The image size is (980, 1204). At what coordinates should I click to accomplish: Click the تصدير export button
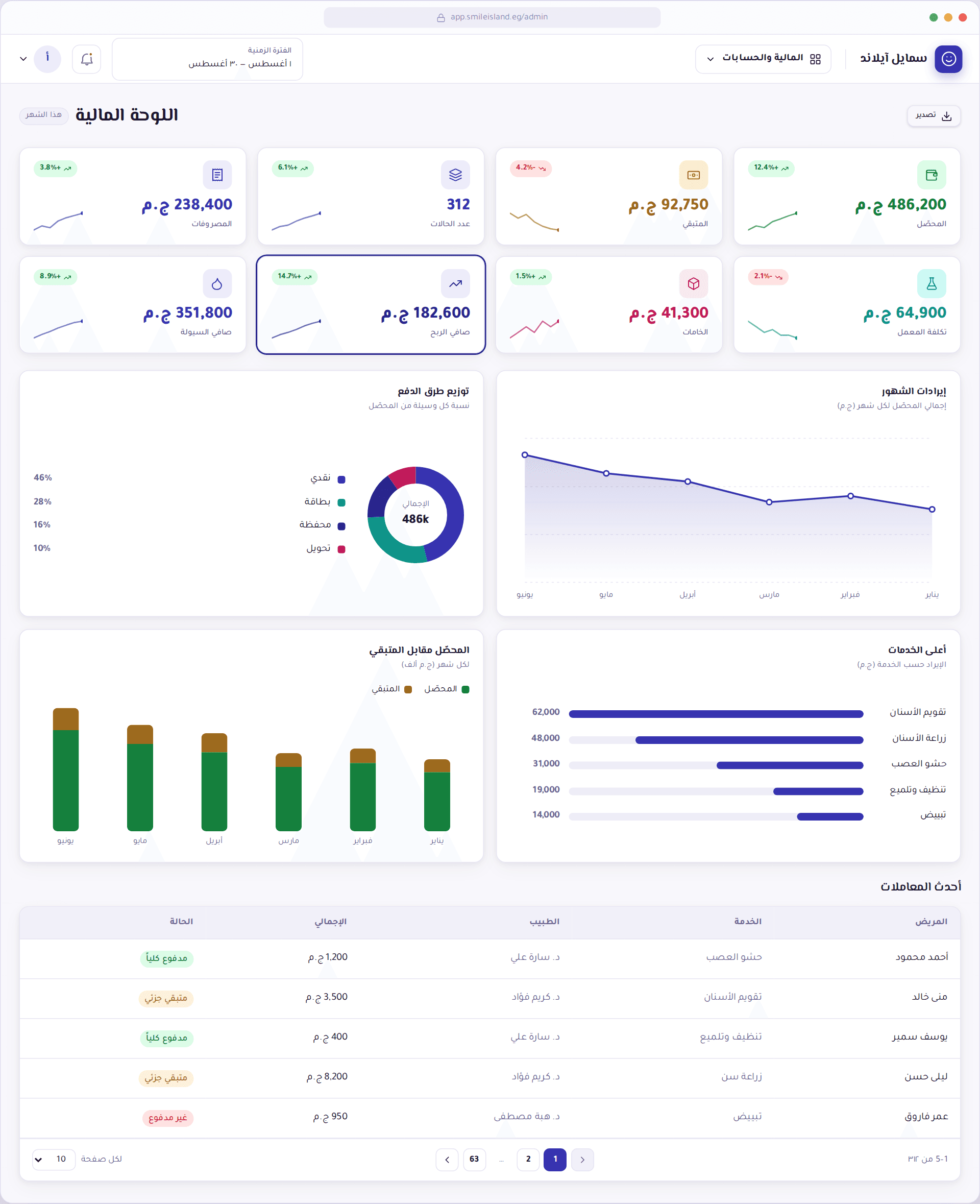(x=934, y=115)
